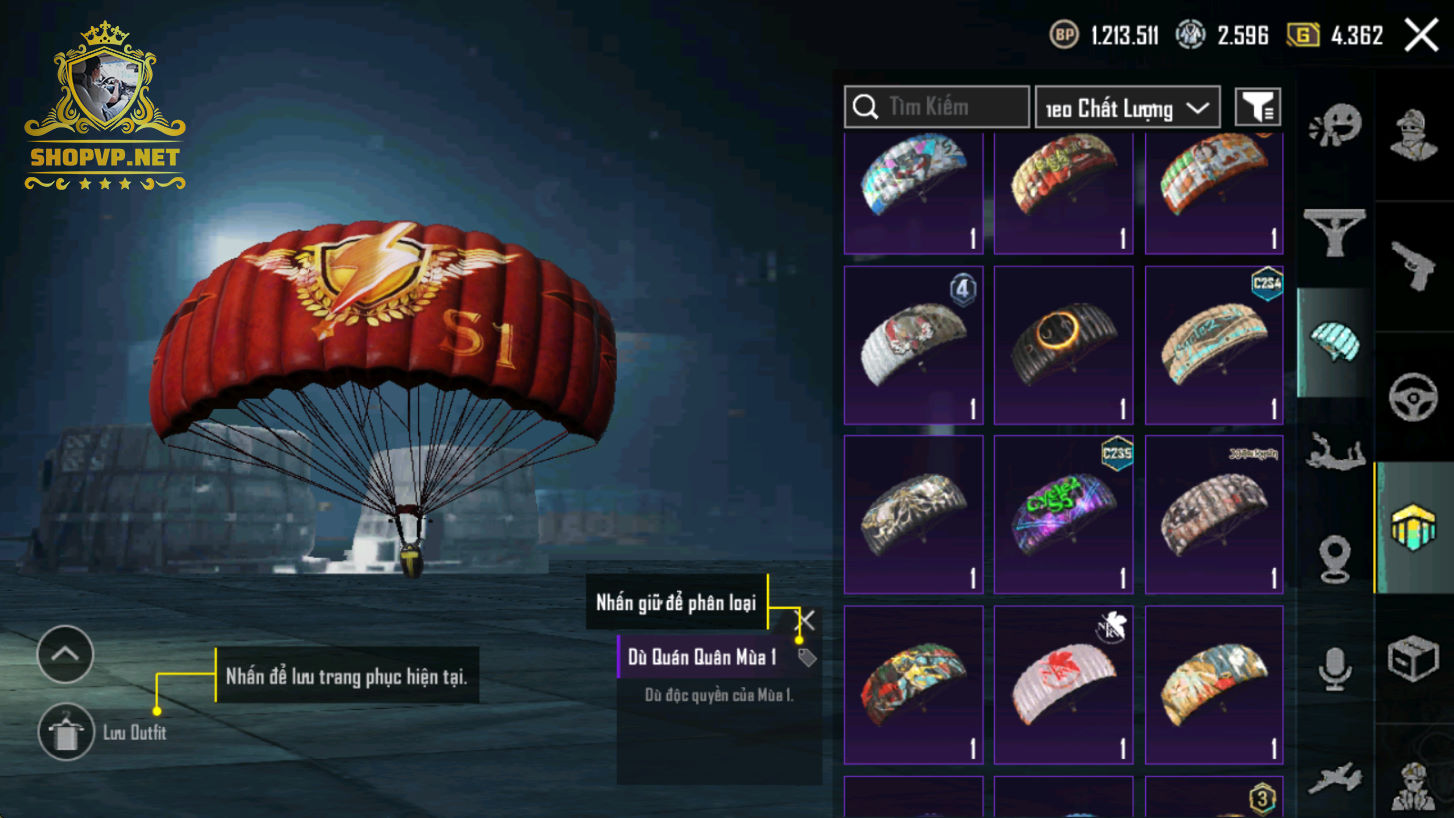Expand the Chất Lượng sort dropdown

coord(1127,107)
